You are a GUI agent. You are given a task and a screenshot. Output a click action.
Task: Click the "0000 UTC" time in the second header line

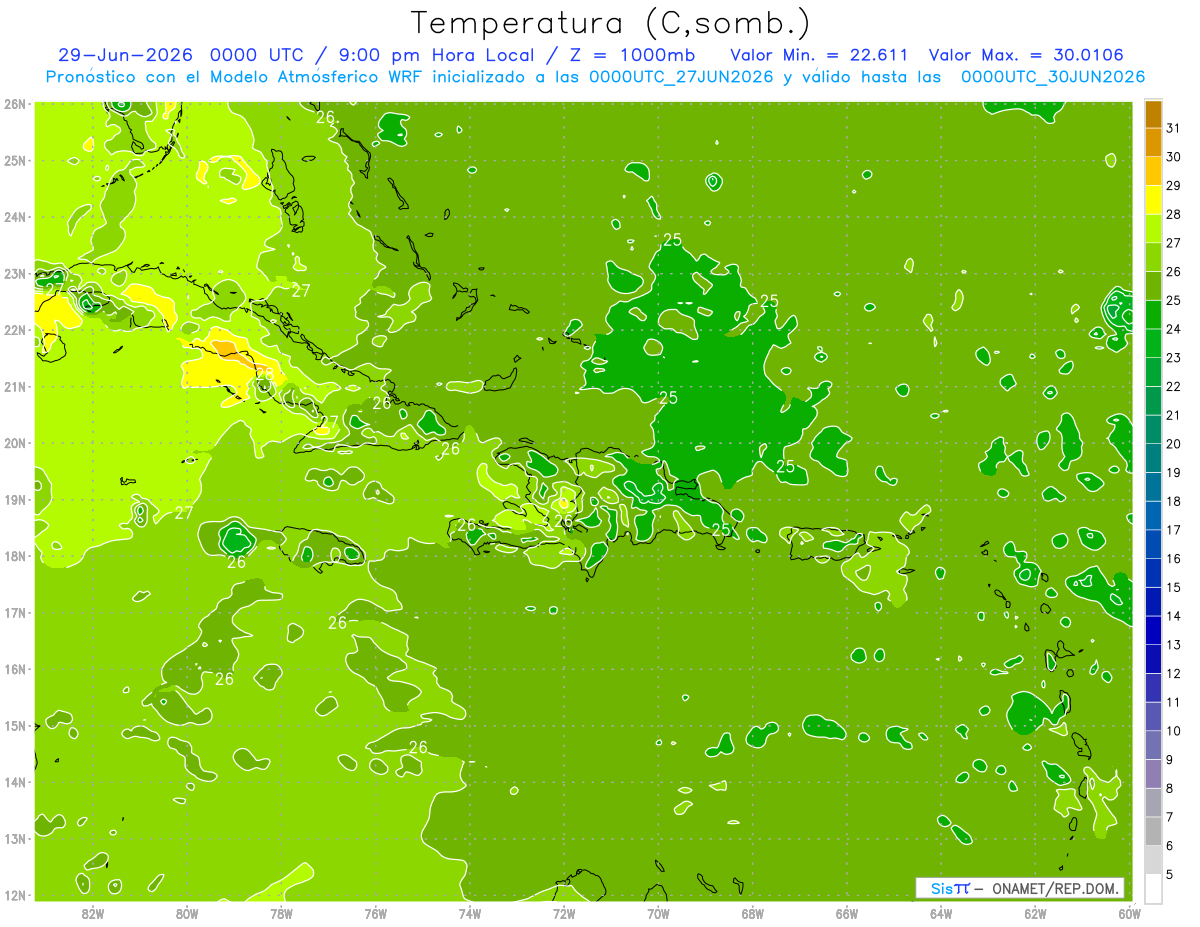258,54
